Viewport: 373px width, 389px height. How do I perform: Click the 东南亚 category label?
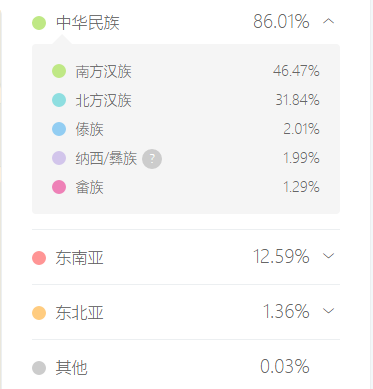[x=80, y=258]
